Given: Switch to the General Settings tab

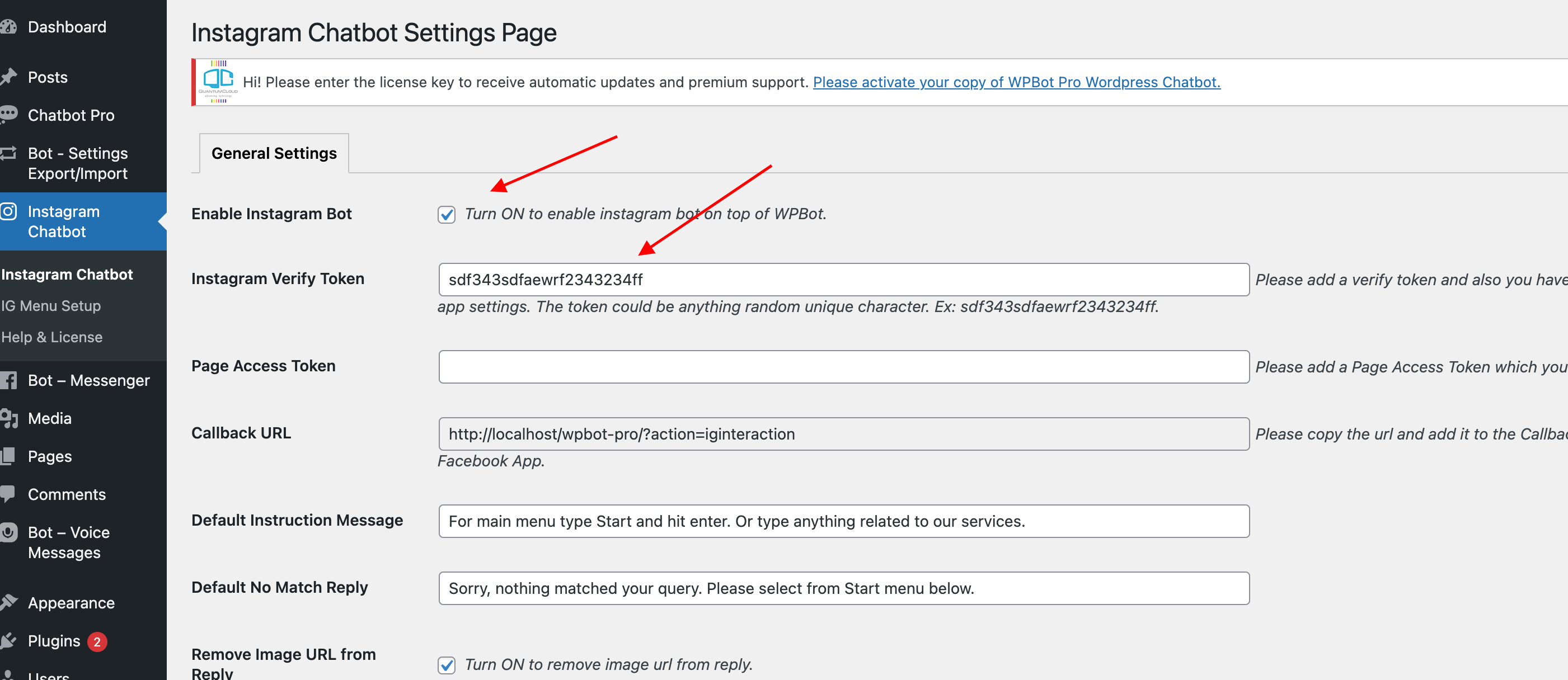Looking at the screenshot, I should (274, 153).
